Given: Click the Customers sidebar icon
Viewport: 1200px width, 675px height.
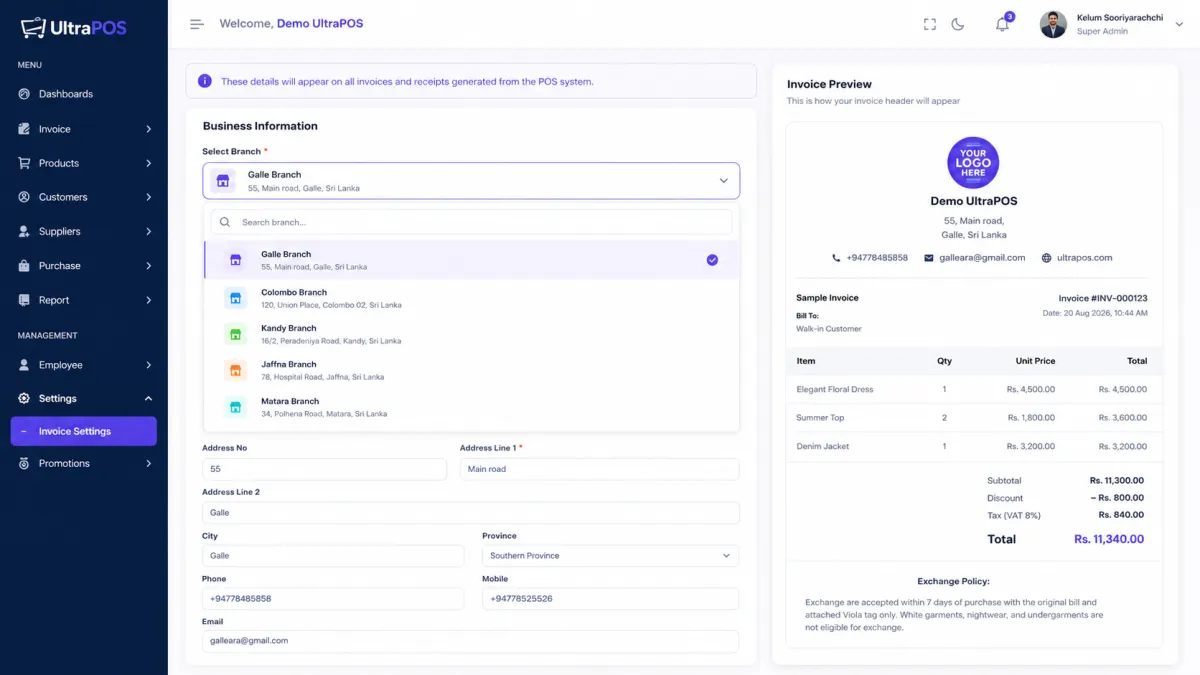Looking at the screenshot, I should [x=24, y=197].
